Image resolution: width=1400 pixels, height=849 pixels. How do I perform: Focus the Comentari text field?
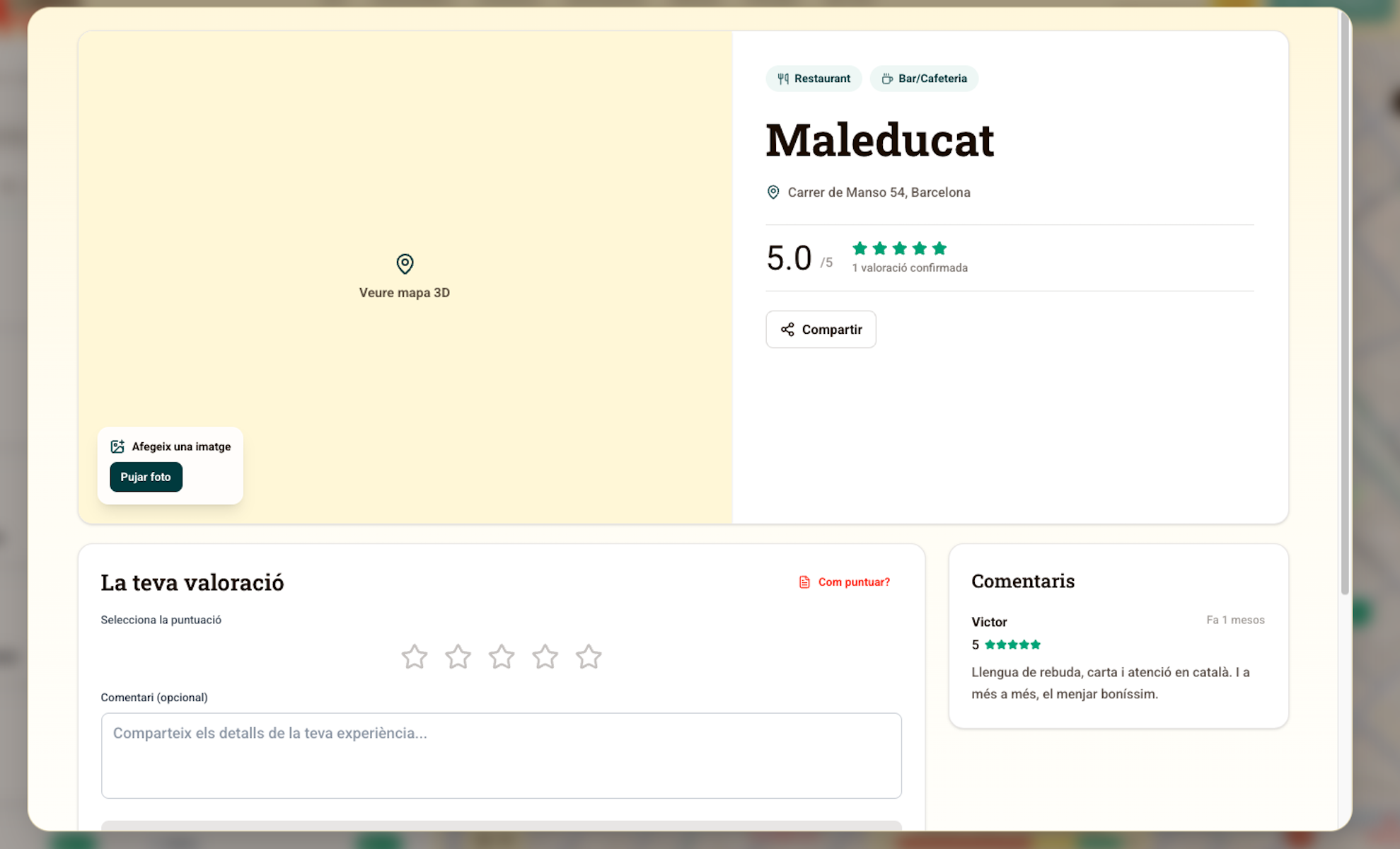coord(502,756)
